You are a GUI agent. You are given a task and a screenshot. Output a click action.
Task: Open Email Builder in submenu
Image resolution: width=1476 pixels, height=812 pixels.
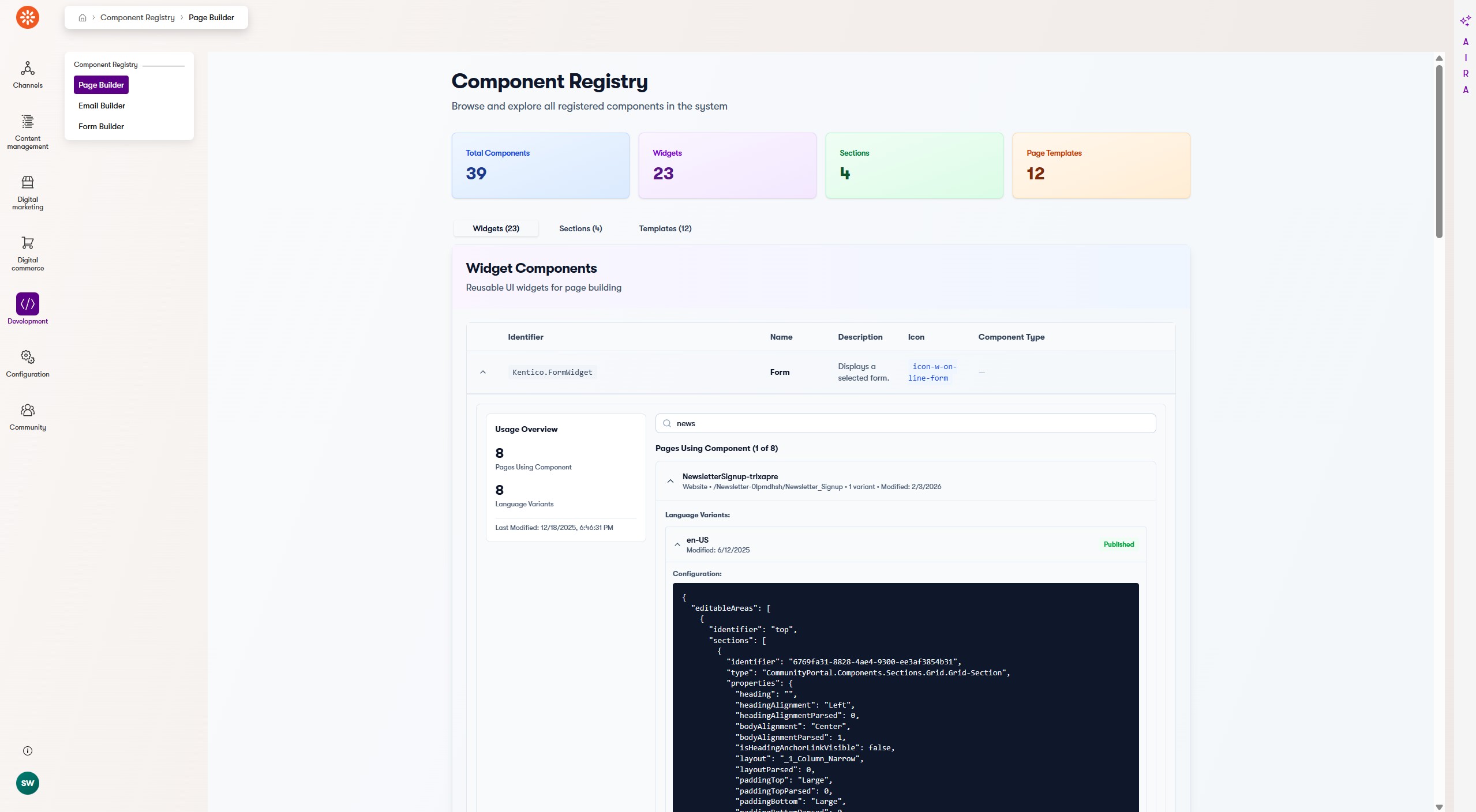[x=102, y=106]
